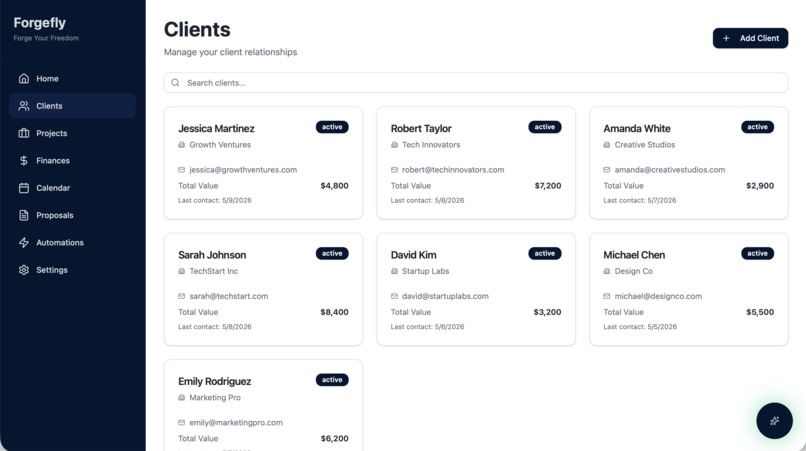This screenshot has width=806, height=451.
Task: Click the active badge on Sarah Johnson
Action: (x=332, y=254)
